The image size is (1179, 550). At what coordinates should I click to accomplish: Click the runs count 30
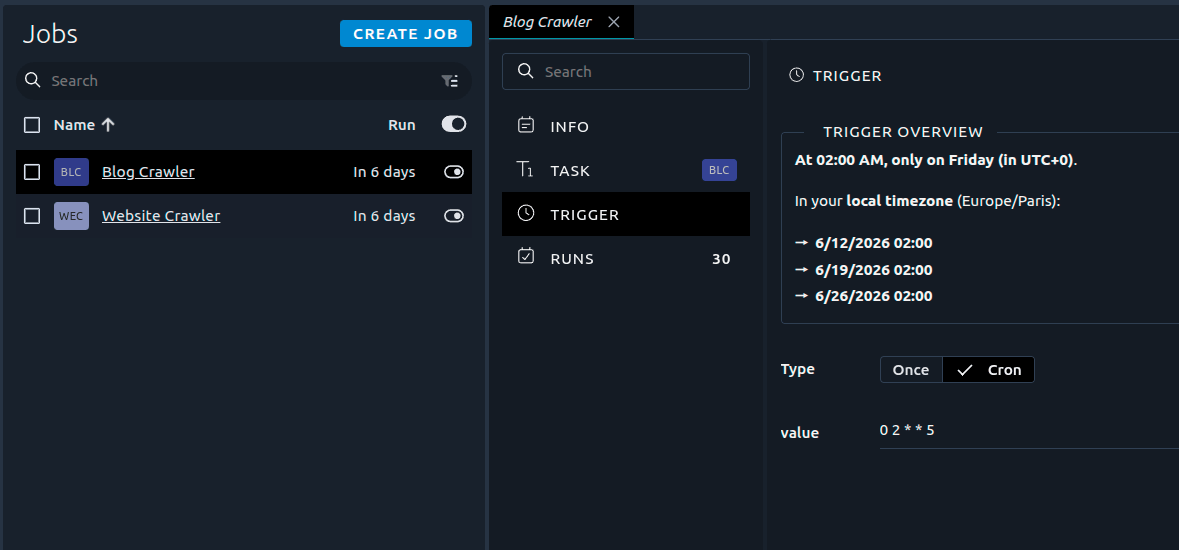pos(721,259)
